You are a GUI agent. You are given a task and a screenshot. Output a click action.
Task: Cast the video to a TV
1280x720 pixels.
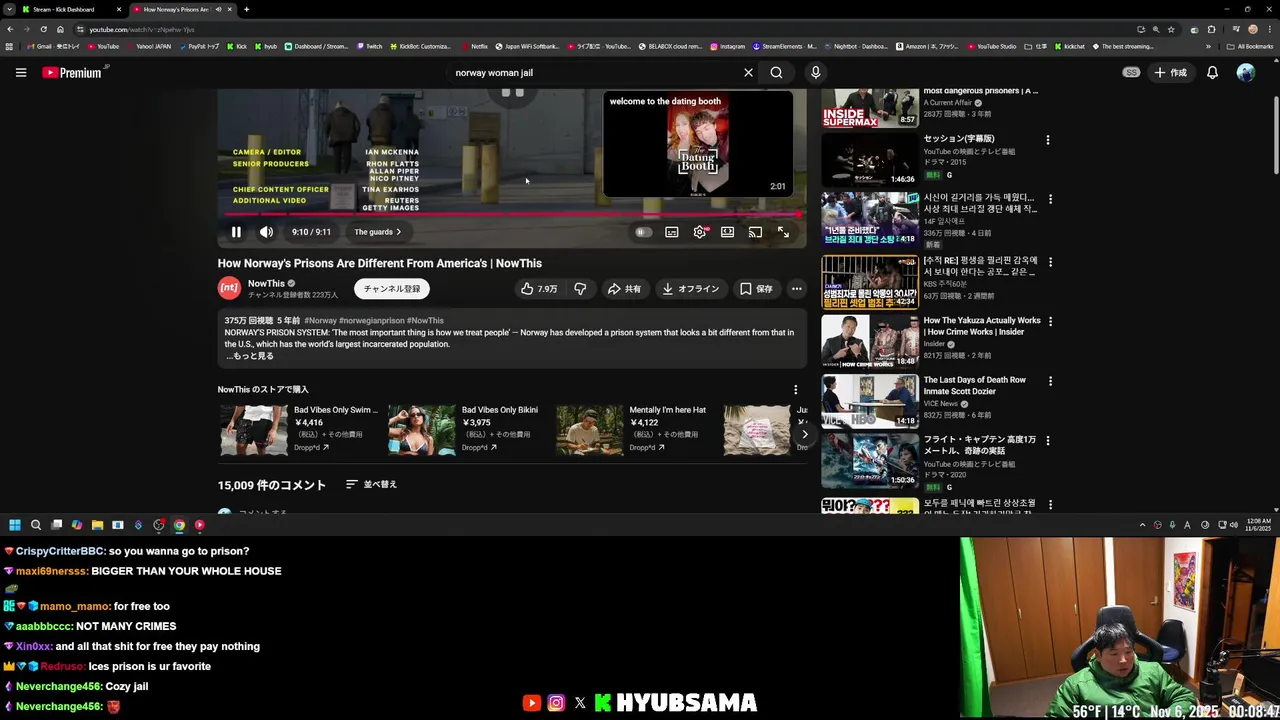[x=755, y=232]
